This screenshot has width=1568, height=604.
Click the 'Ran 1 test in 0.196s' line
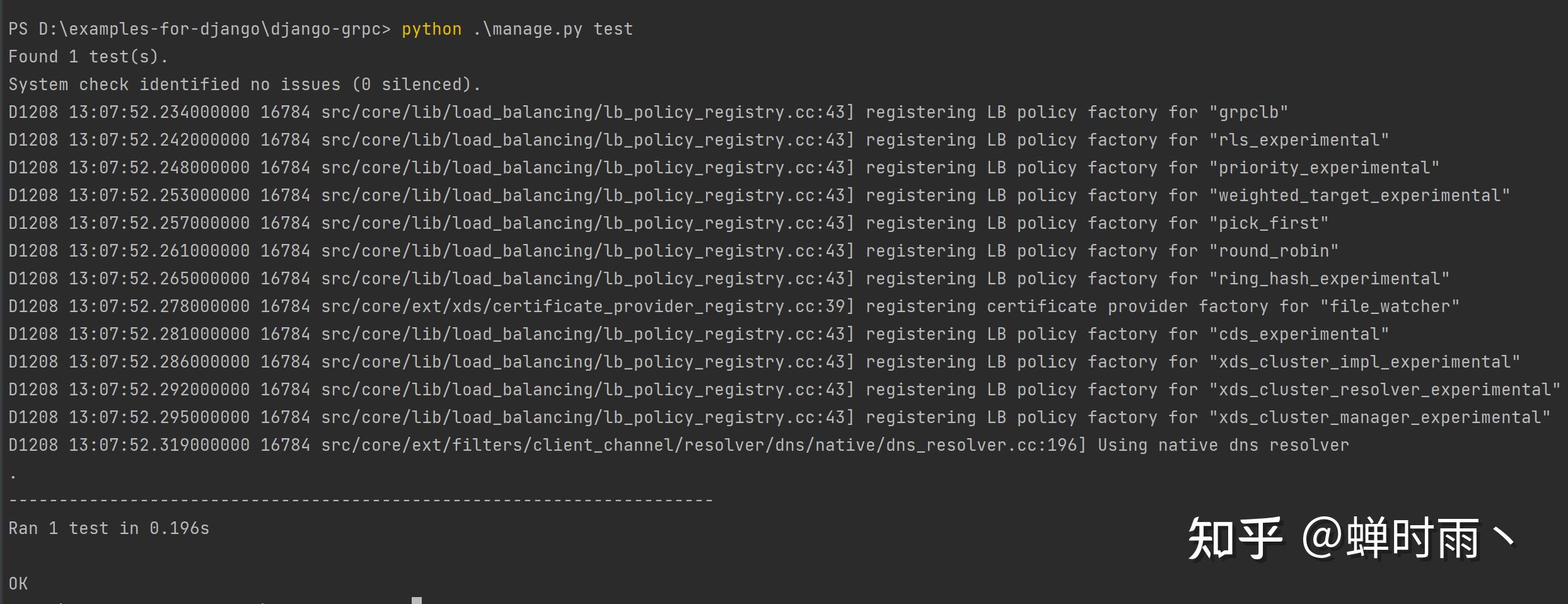pos(108,528)
